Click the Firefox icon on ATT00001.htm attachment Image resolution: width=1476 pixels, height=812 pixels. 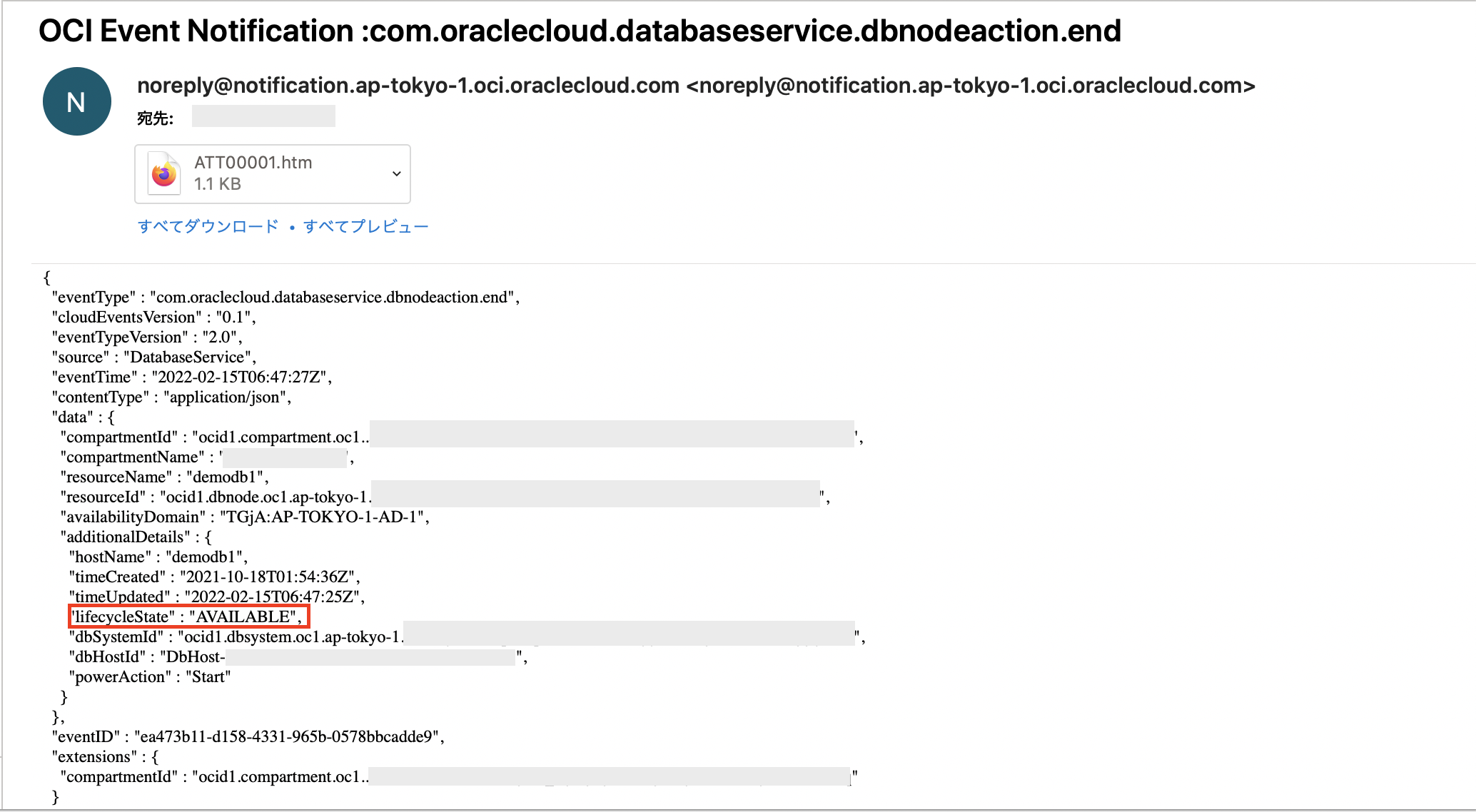tap(164, 173)
